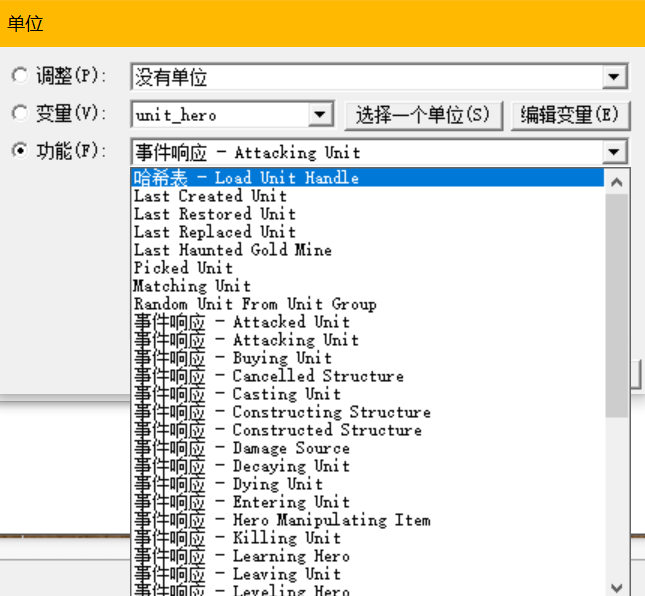The image size is (645, 596).
Task: Open the unit_hero variable dropdown
Action: 320,115
